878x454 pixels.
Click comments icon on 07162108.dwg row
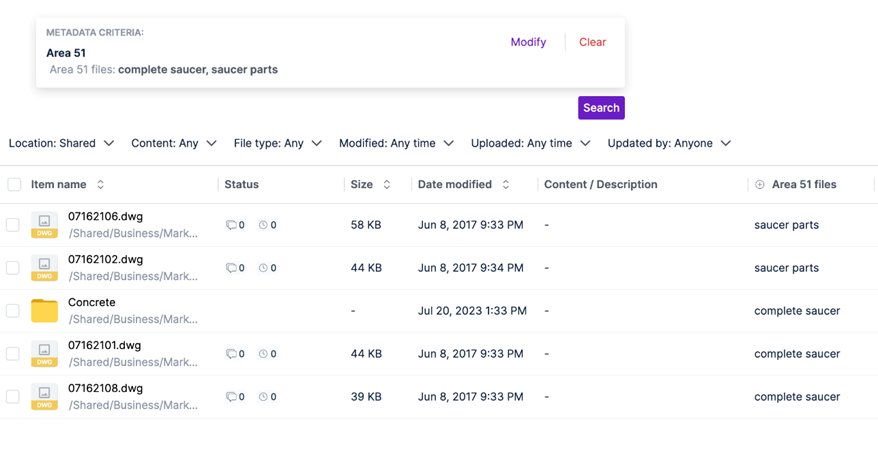231,398
